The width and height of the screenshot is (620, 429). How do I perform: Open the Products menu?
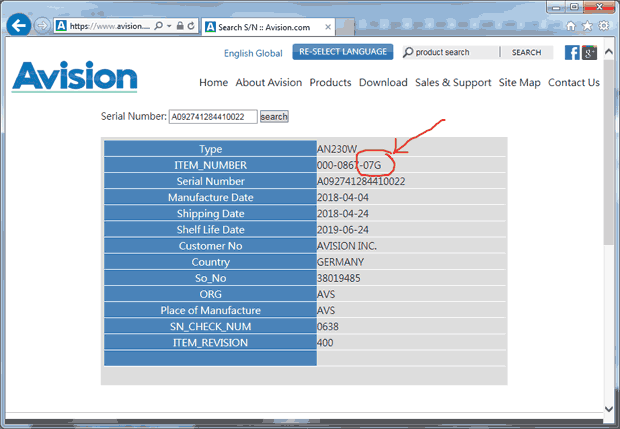(x=331, y=83)
